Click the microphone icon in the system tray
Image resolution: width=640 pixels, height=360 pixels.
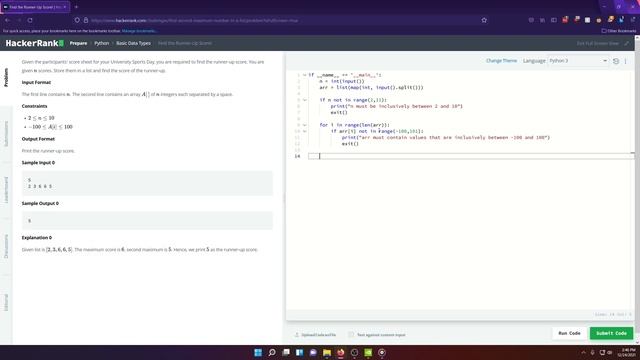pyautogui.click(x=593, y=352)
